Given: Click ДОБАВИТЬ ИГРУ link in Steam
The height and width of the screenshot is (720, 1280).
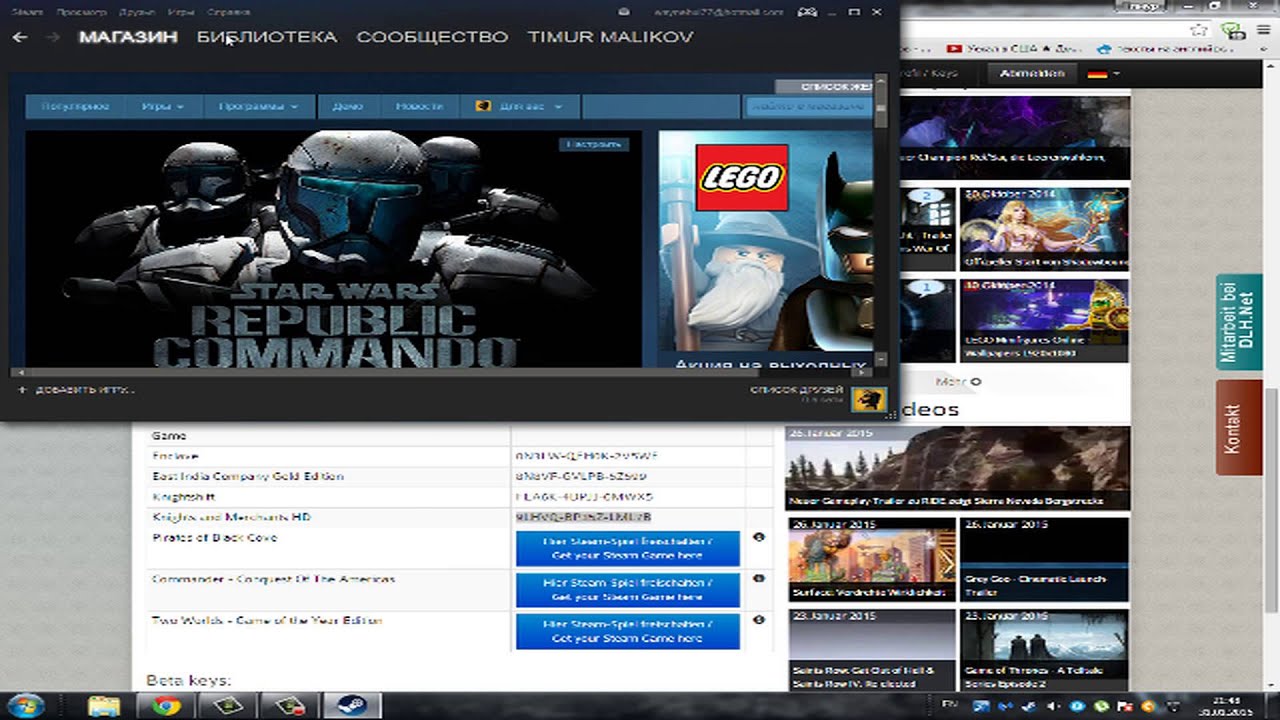Looking at the screenshot, I should (85, 390).
